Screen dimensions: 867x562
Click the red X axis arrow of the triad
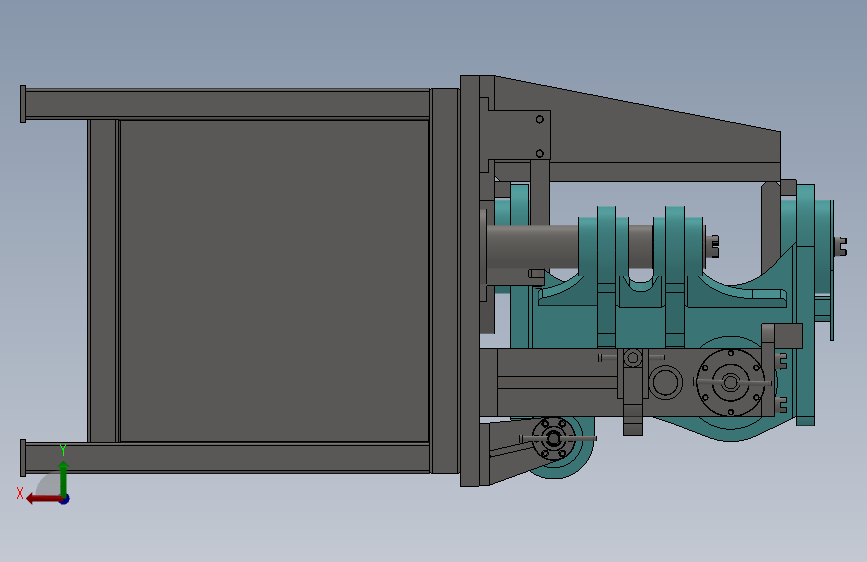coord(43,499)
